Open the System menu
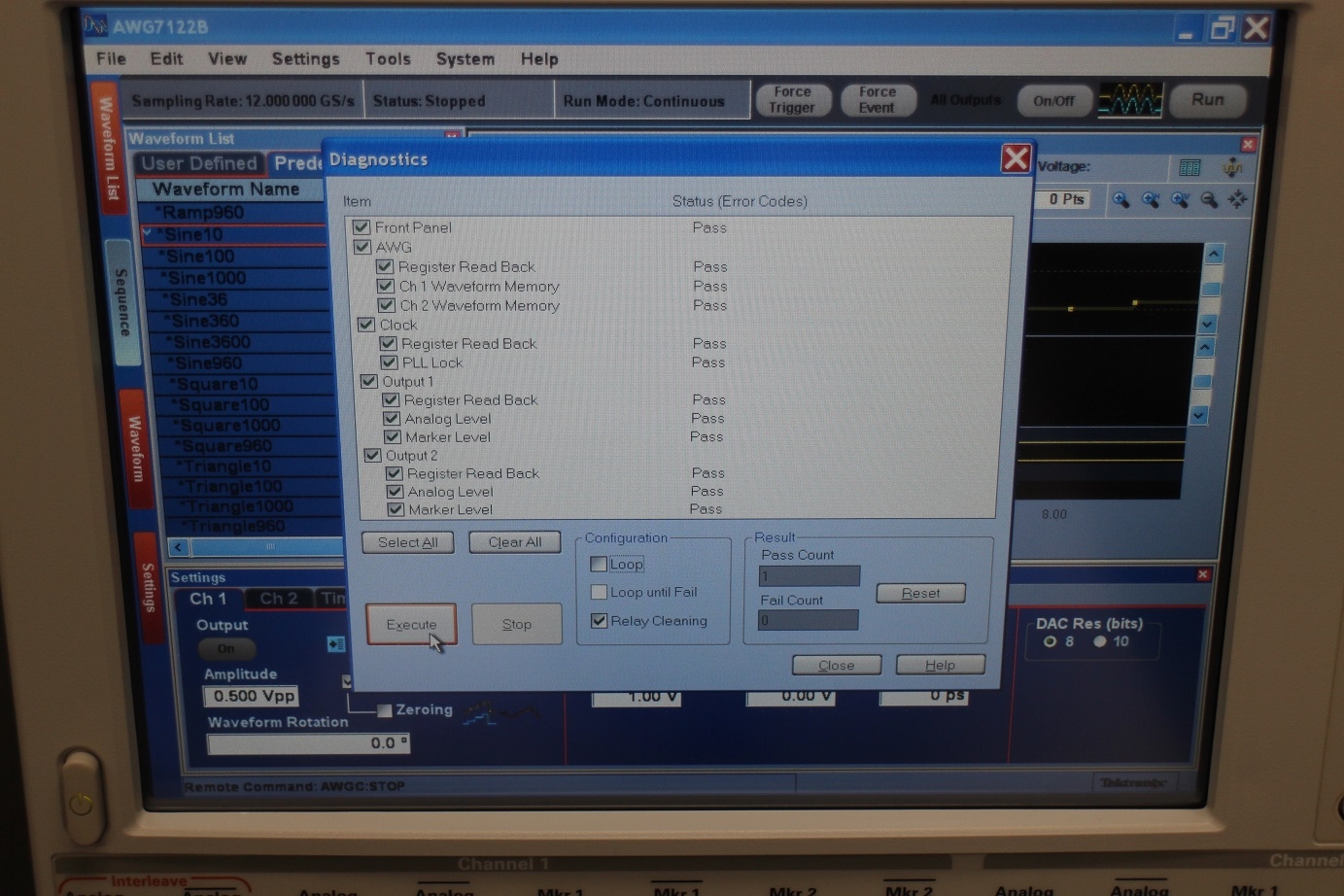Viewport: 1344px width, 896px height. point(465,59)
